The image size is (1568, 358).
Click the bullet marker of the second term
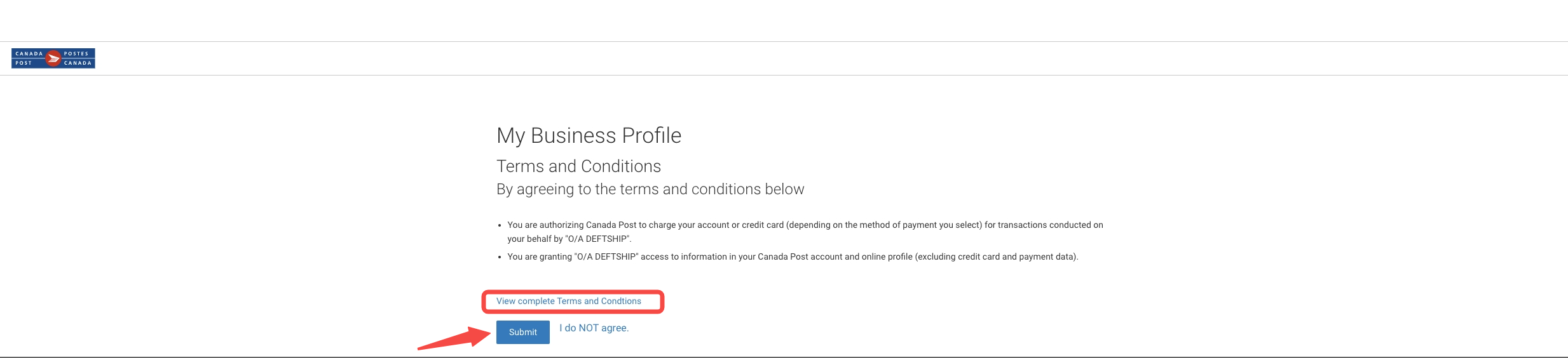click(x=500, y=257)
